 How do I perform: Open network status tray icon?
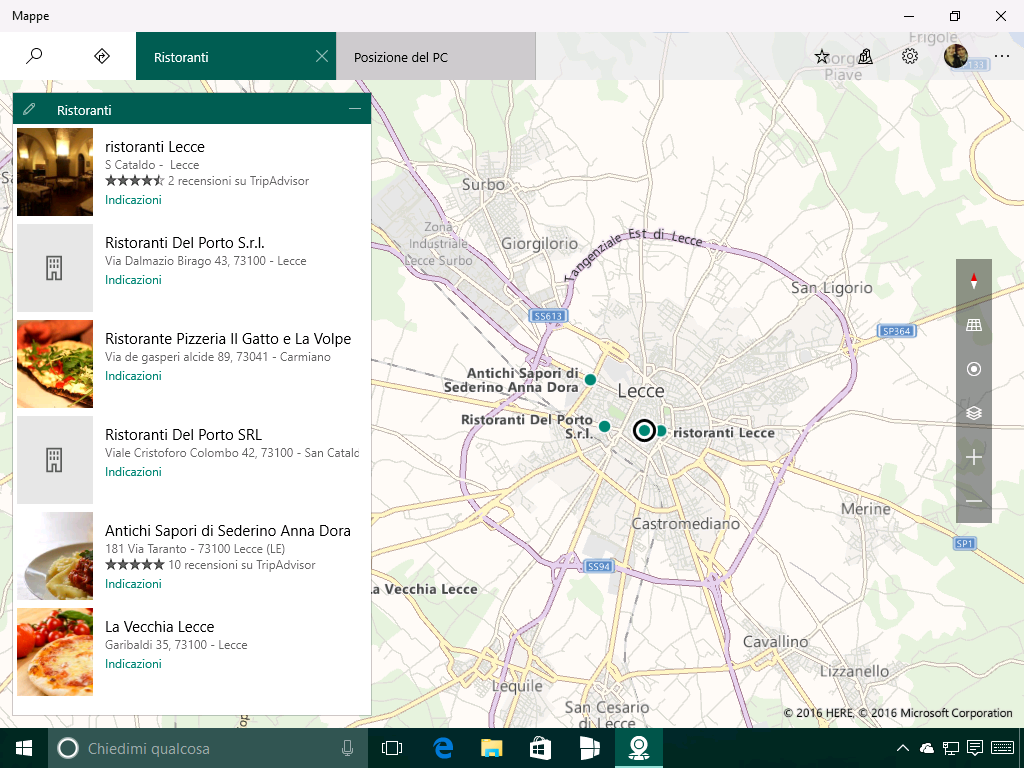(x=951, y=748)
